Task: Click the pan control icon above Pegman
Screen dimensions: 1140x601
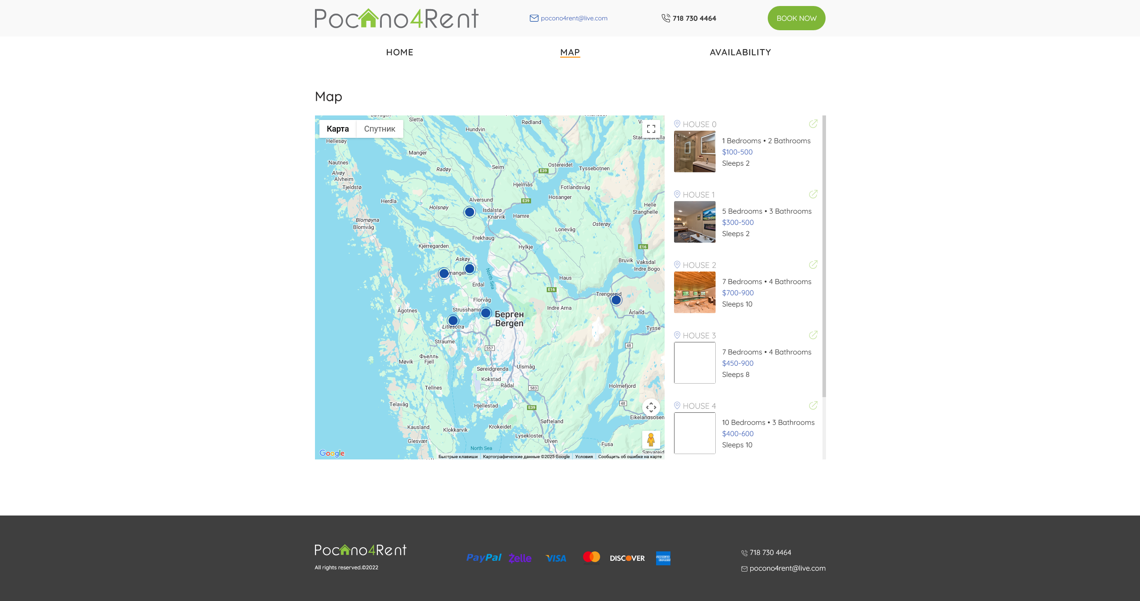Action: 651,407
